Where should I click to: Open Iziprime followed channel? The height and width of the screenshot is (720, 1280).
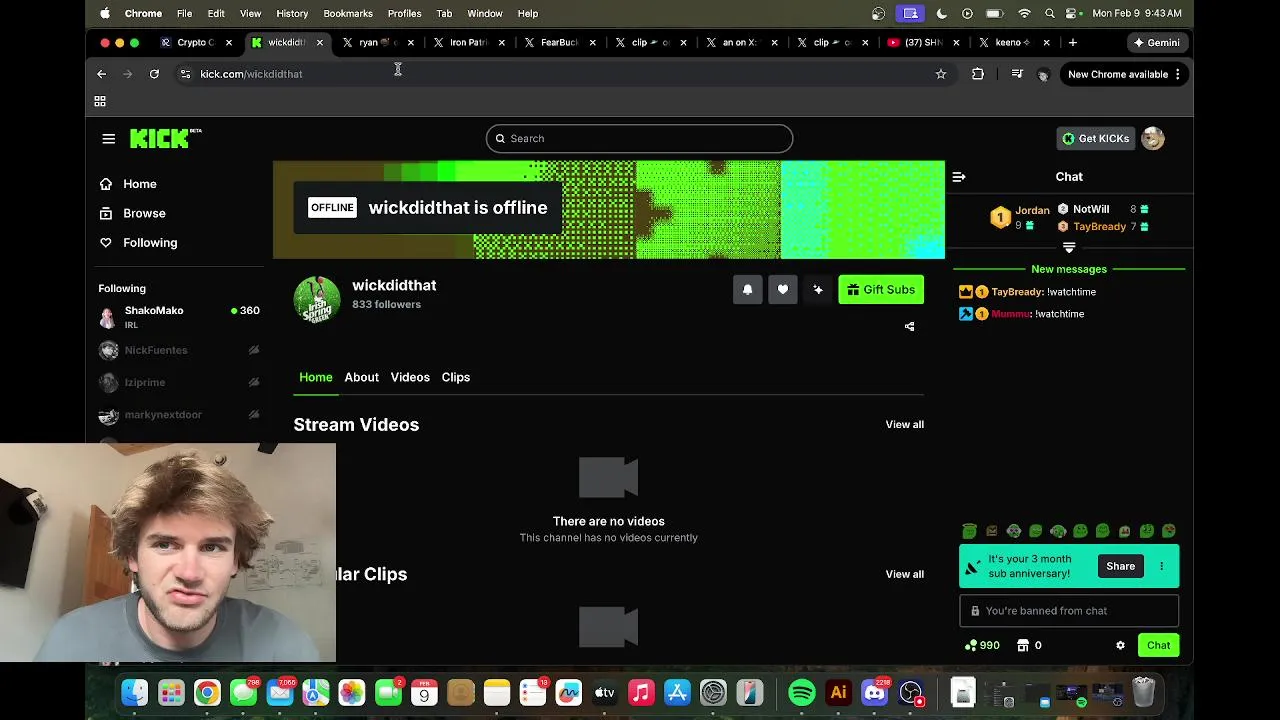coord(179,382)
